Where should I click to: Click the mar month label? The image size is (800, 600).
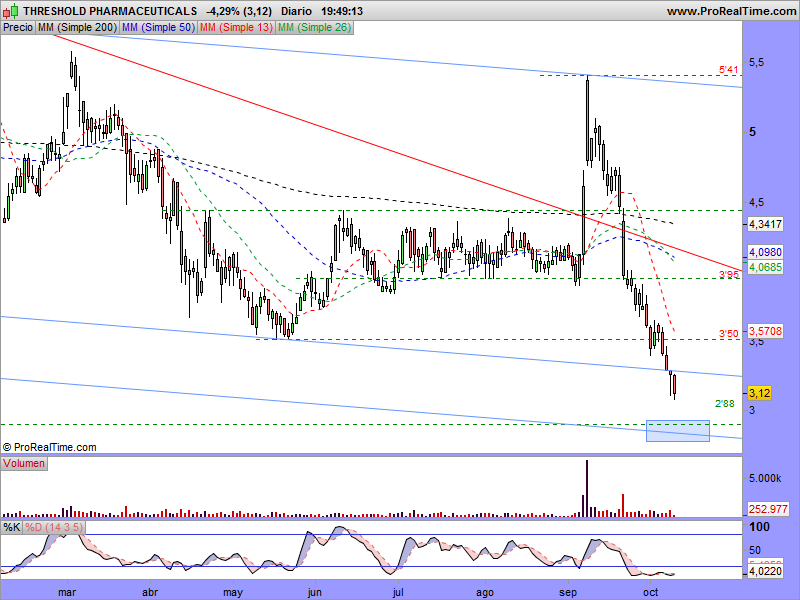(x=67, y=592)
